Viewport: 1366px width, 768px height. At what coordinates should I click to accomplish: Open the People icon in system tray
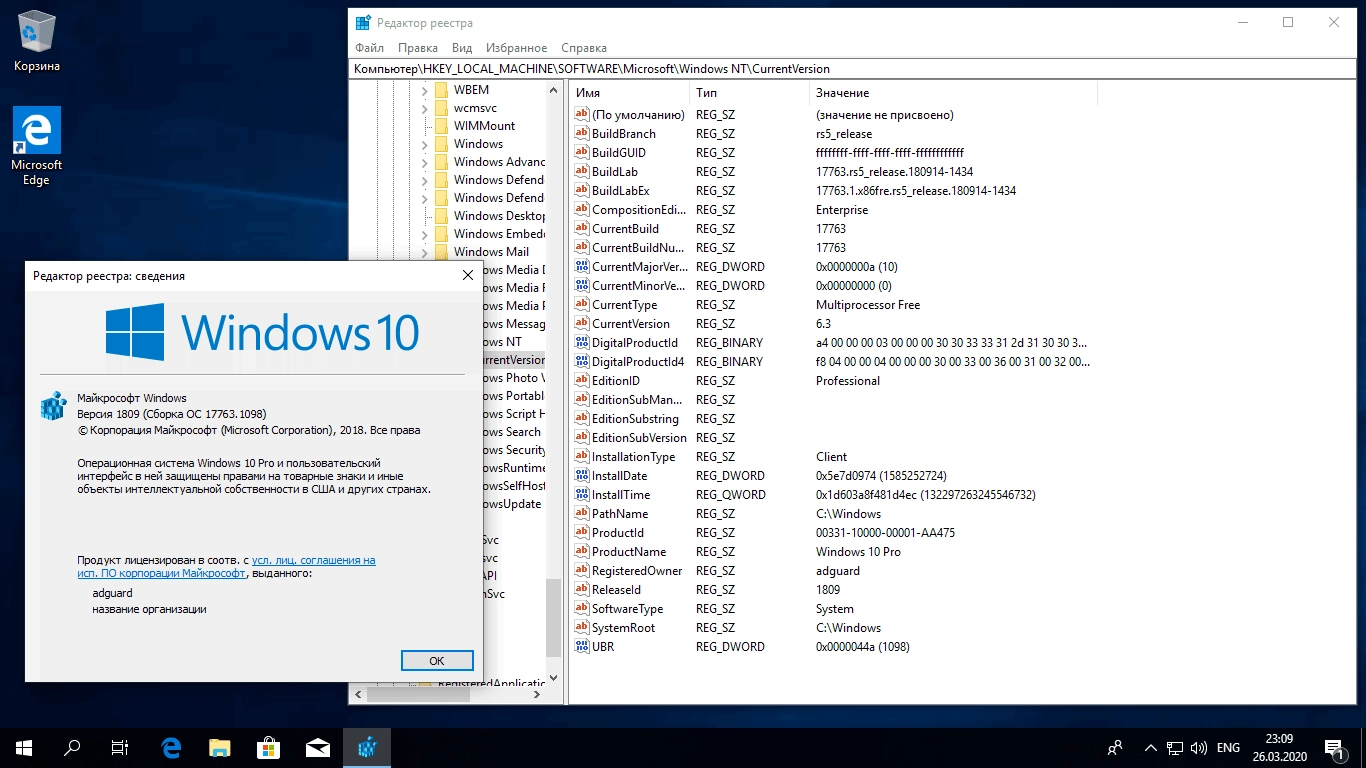click(x=1115, y=748)
